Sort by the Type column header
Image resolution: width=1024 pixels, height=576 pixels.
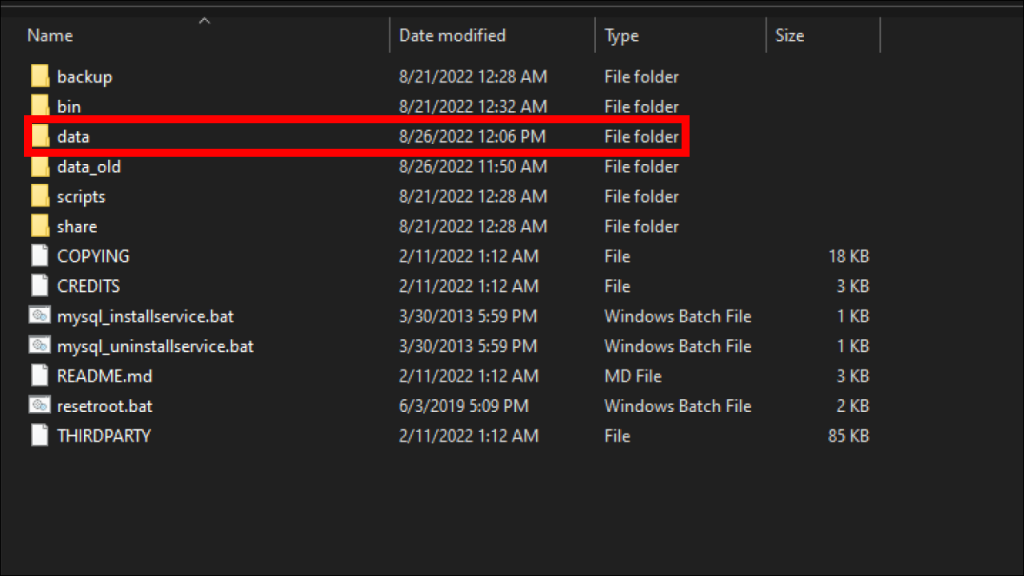click(x=621, y=35)
